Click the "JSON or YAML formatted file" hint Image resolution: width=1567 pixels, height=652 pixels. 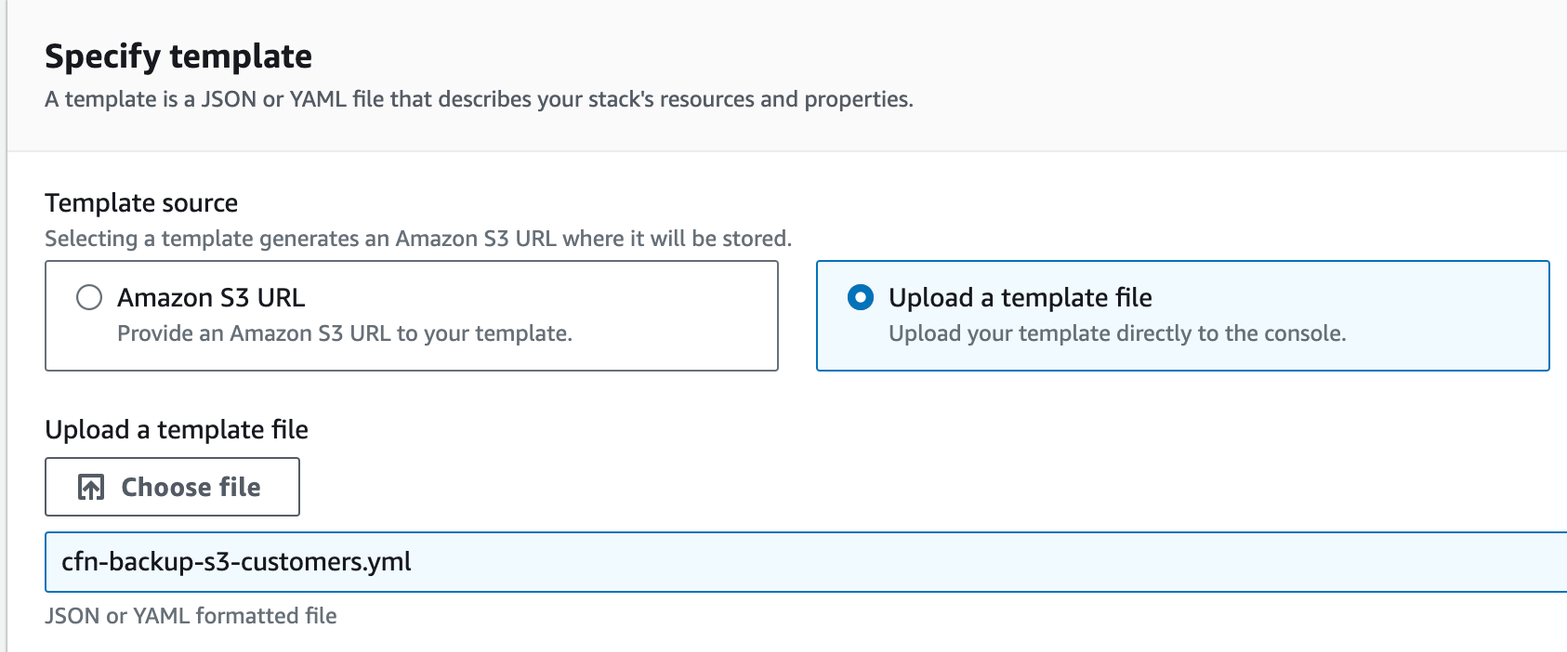[x=190, y=615]
